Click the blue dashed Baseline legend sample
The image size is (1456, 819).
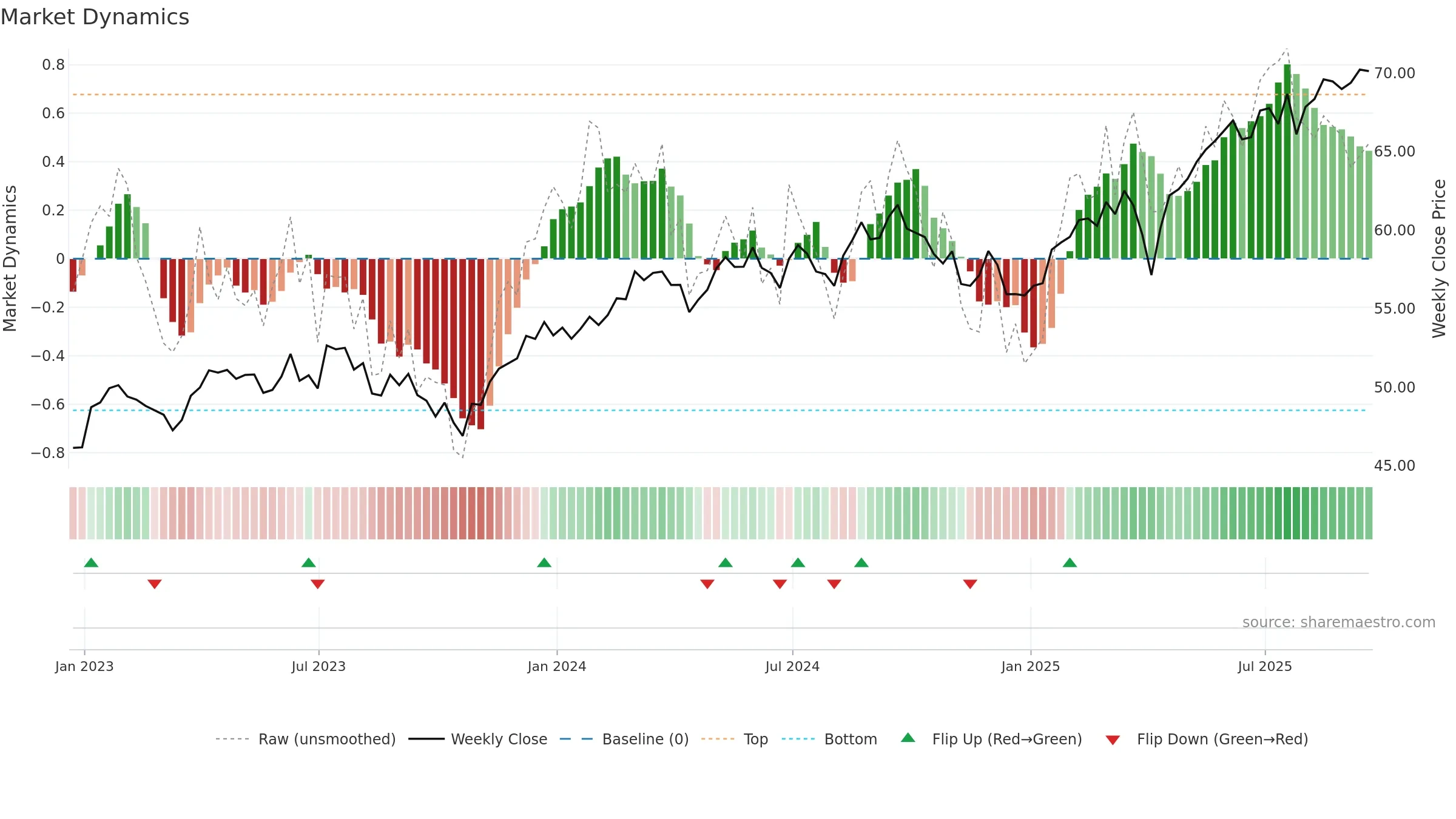pyautogui.click(x=576, y=739)
